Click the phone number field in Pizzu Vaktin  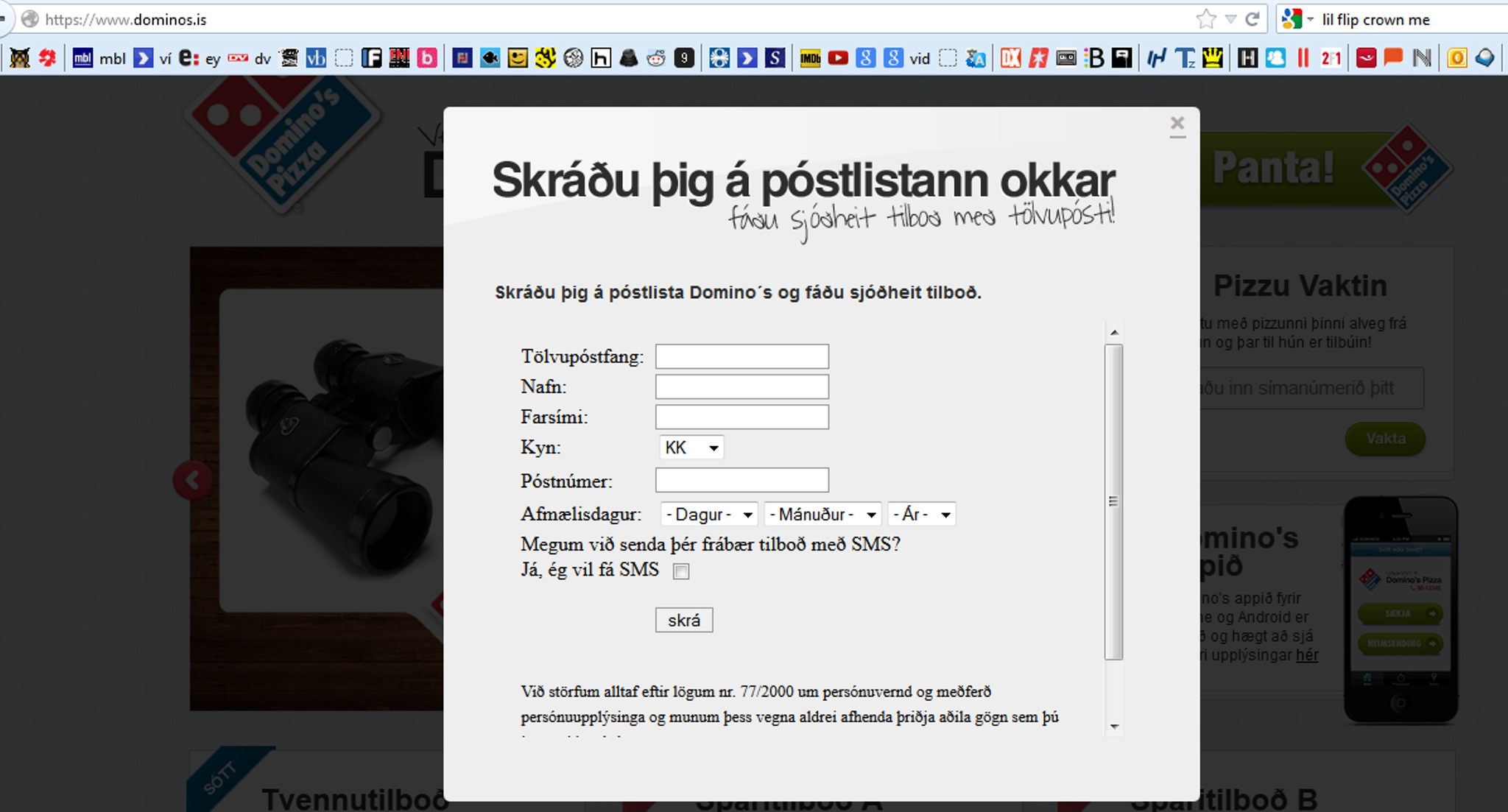pyautogui.click(x=1311, y=388)
